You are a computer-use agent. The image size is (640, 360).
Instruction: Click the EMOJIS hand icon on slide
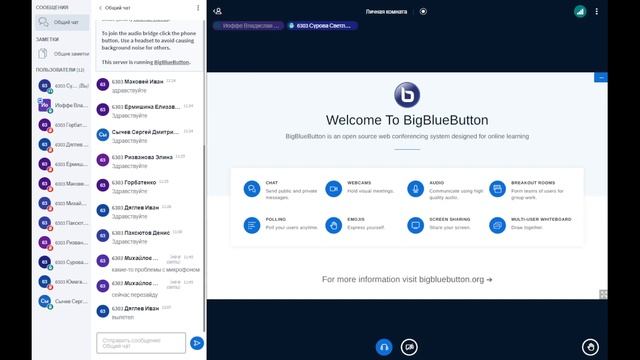click(x=333, y=225)
